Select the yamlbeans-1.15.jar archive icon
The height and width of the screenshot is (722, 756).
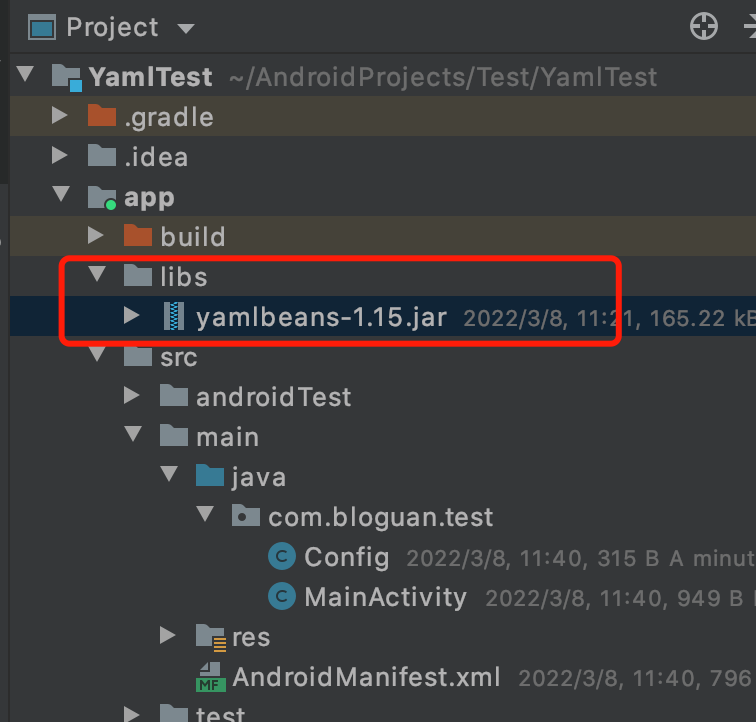[174, 317]
